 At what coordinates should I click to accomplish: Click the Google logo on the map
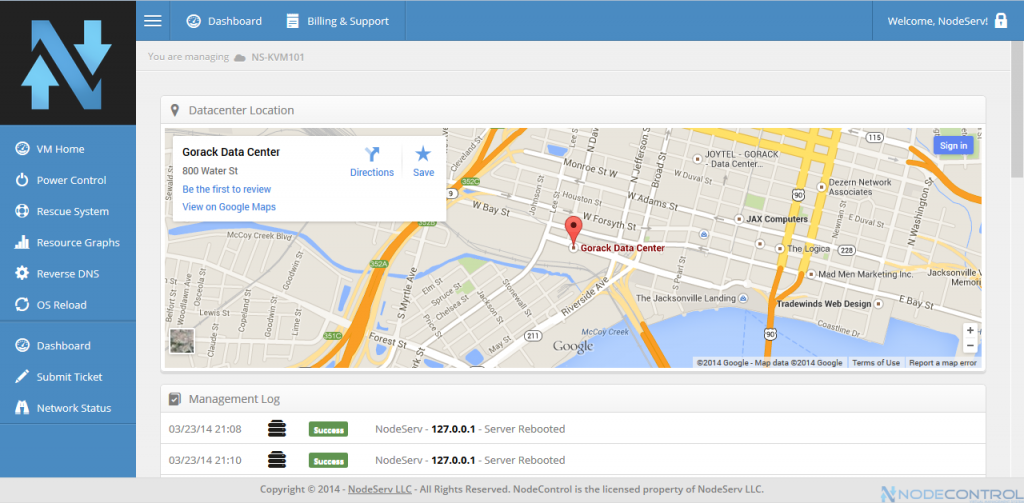573,346
